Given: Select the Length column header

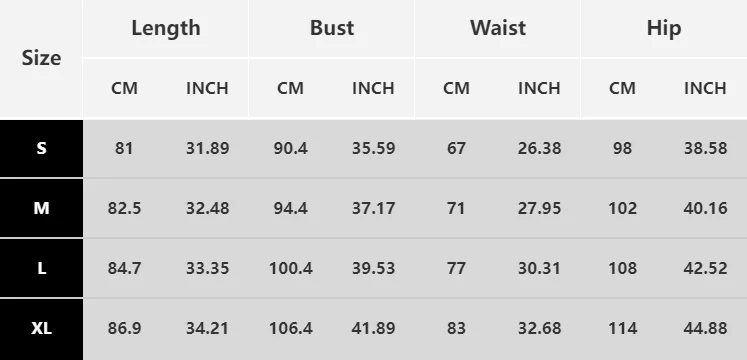Looking at the screenshot, I should coord(166,28).
